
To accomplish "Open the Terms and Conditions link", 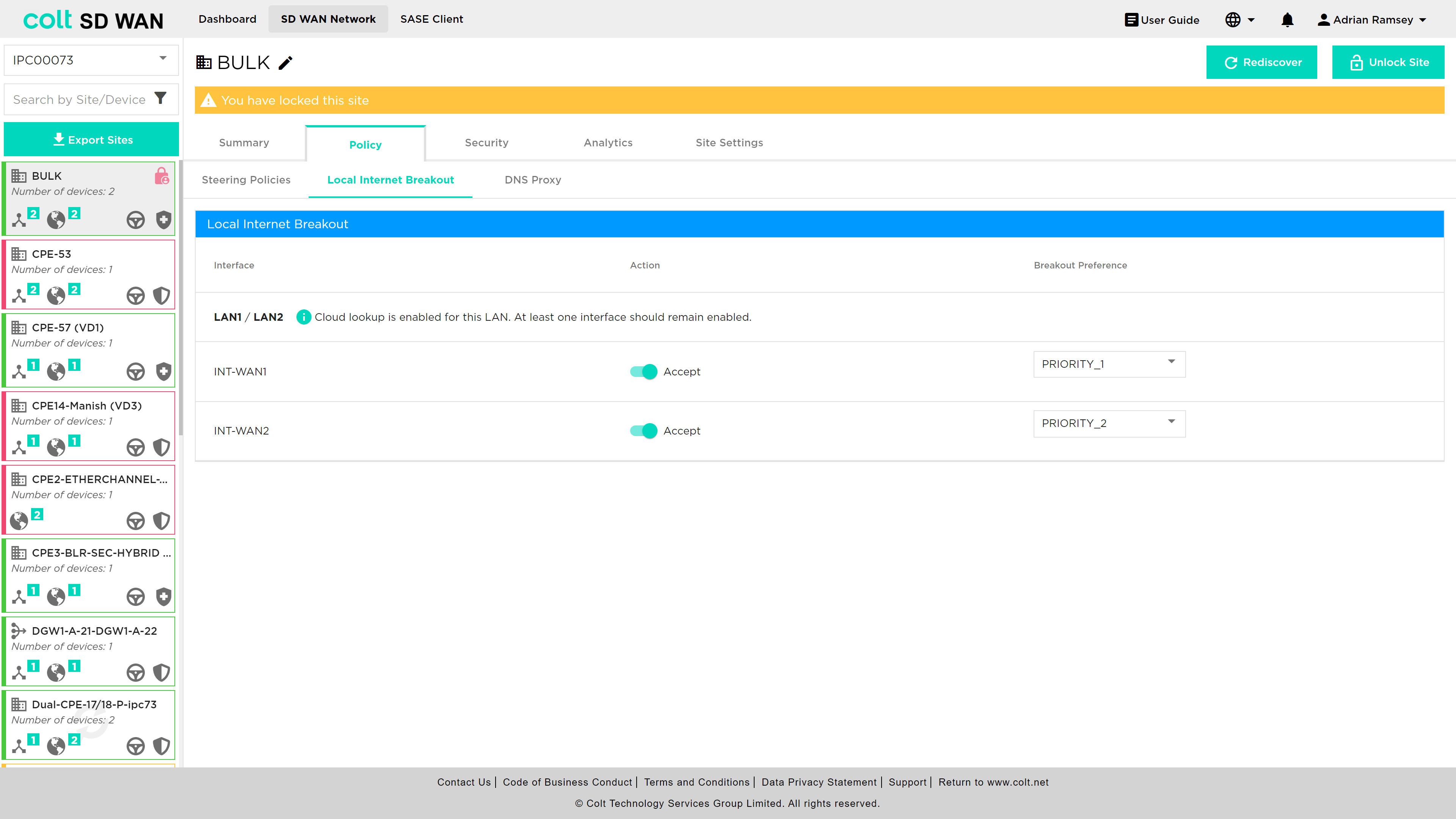I will click(697, 782).
